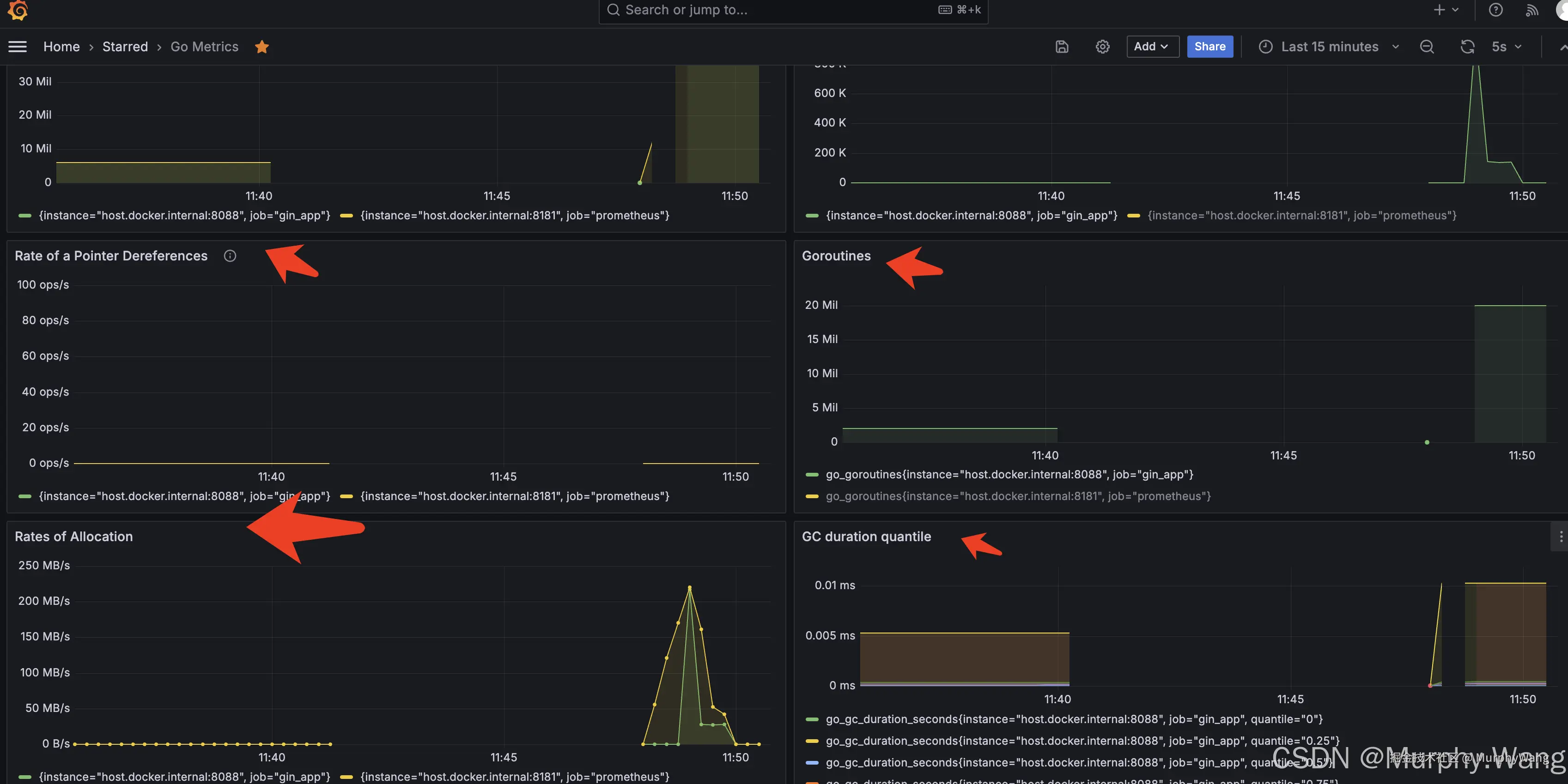Open dashboard settings gear icon
1568x784 pixels.
coord(1102,47)
